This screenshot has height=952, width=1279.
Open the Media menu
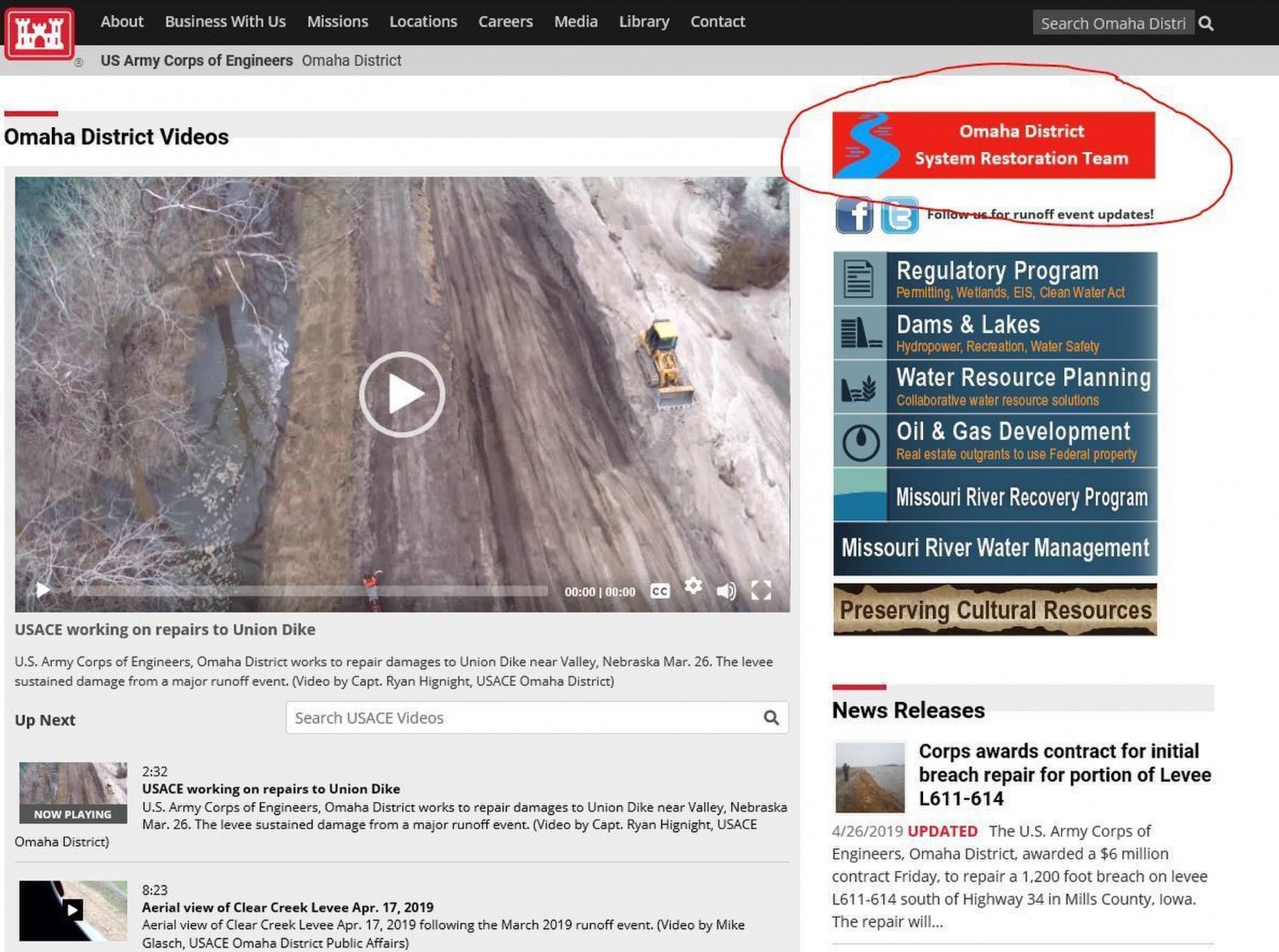576,22
